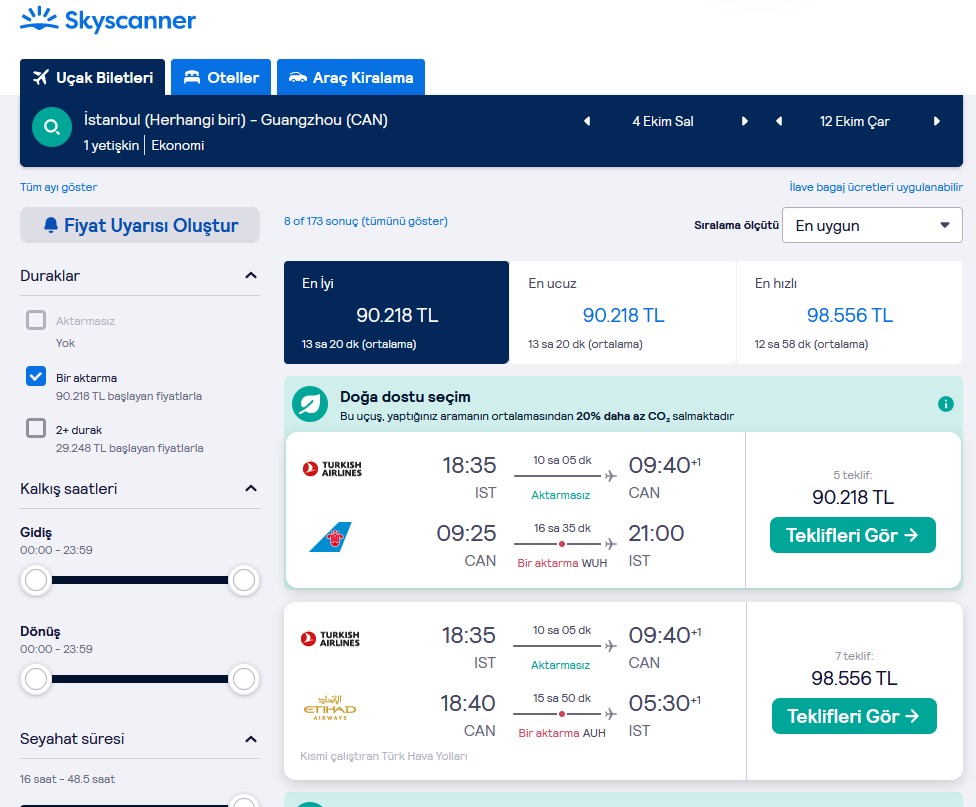The image size is (976, 807).
Task: Click the Bir aktarma AUH stop label
Action: tap(562, 733)
